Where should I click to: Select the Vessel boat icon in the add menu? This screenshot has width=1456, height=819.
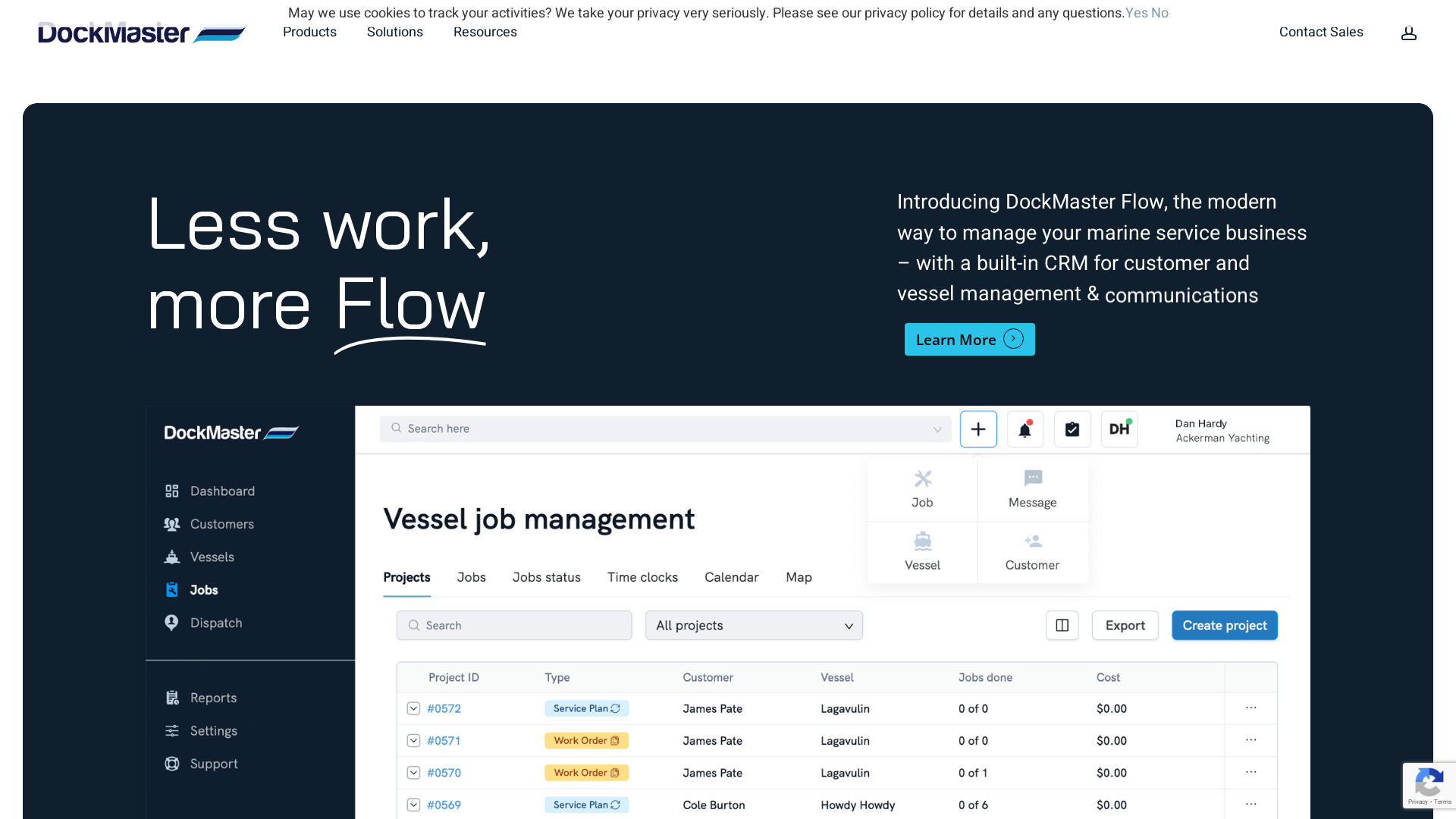click(922, 541)
